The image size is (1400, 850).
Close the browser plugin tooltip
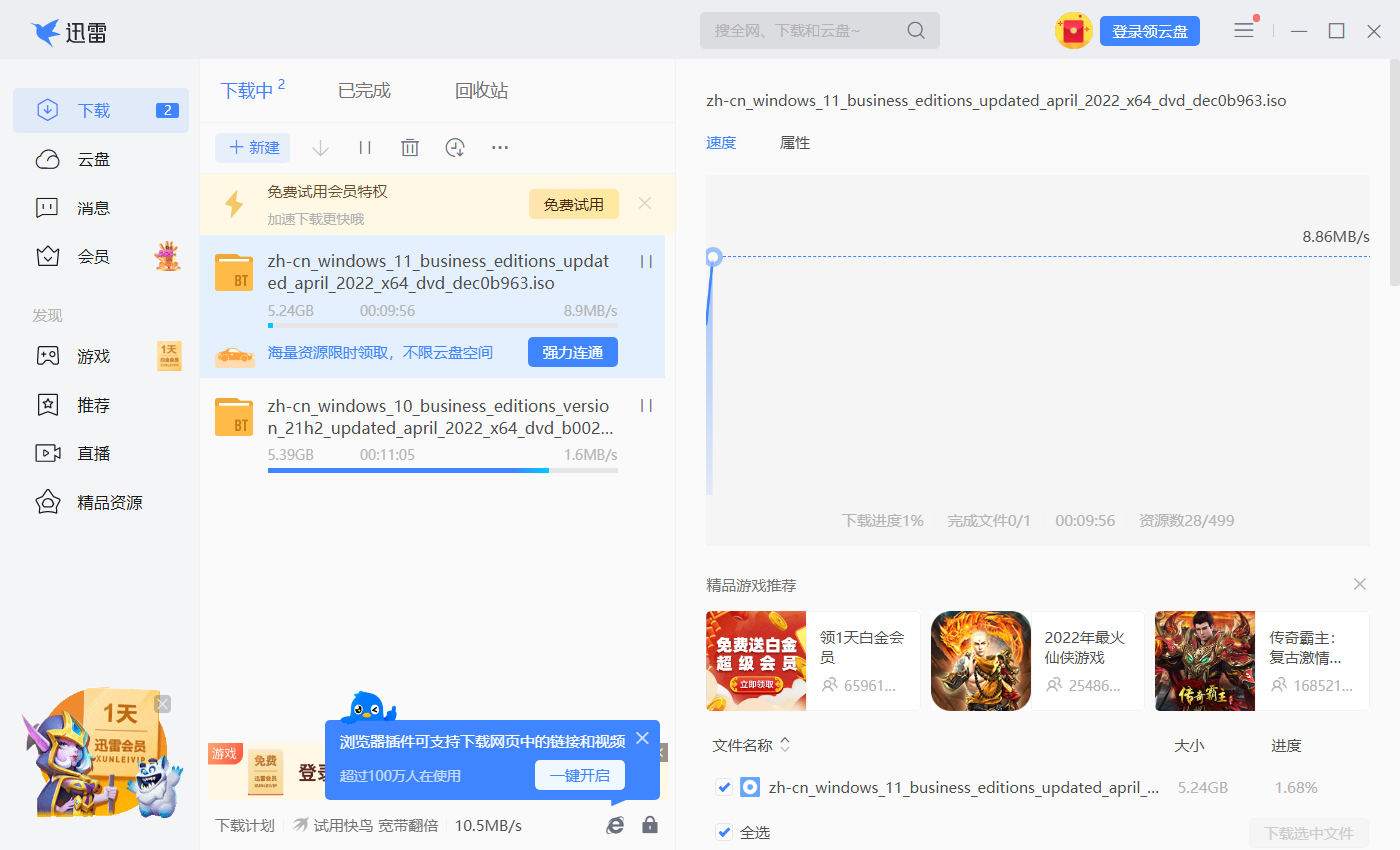click(x=642, y=739)
